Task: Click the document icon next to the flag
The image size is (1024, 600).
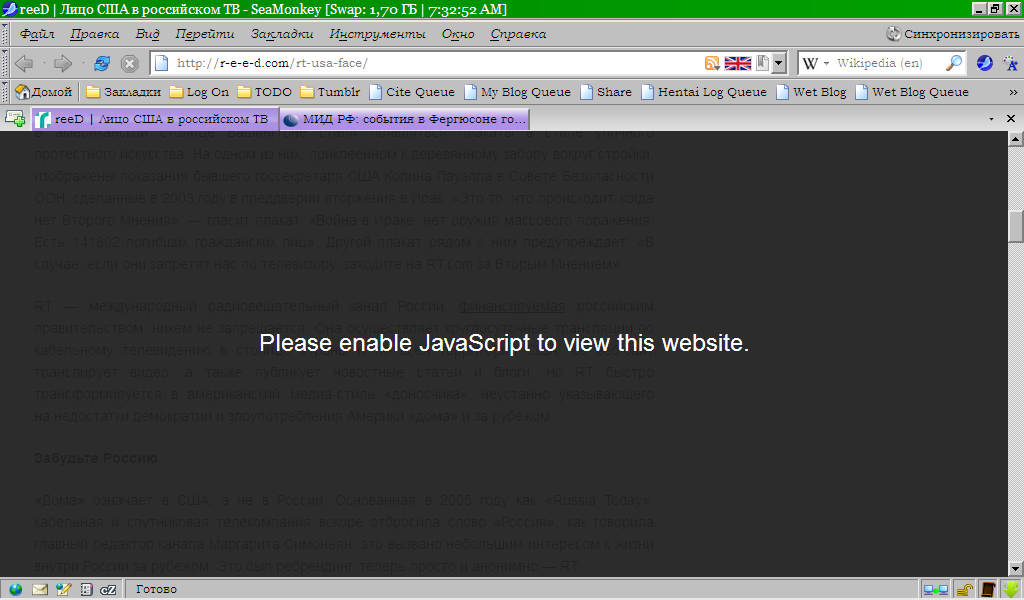Action: (x=762, y=63)
